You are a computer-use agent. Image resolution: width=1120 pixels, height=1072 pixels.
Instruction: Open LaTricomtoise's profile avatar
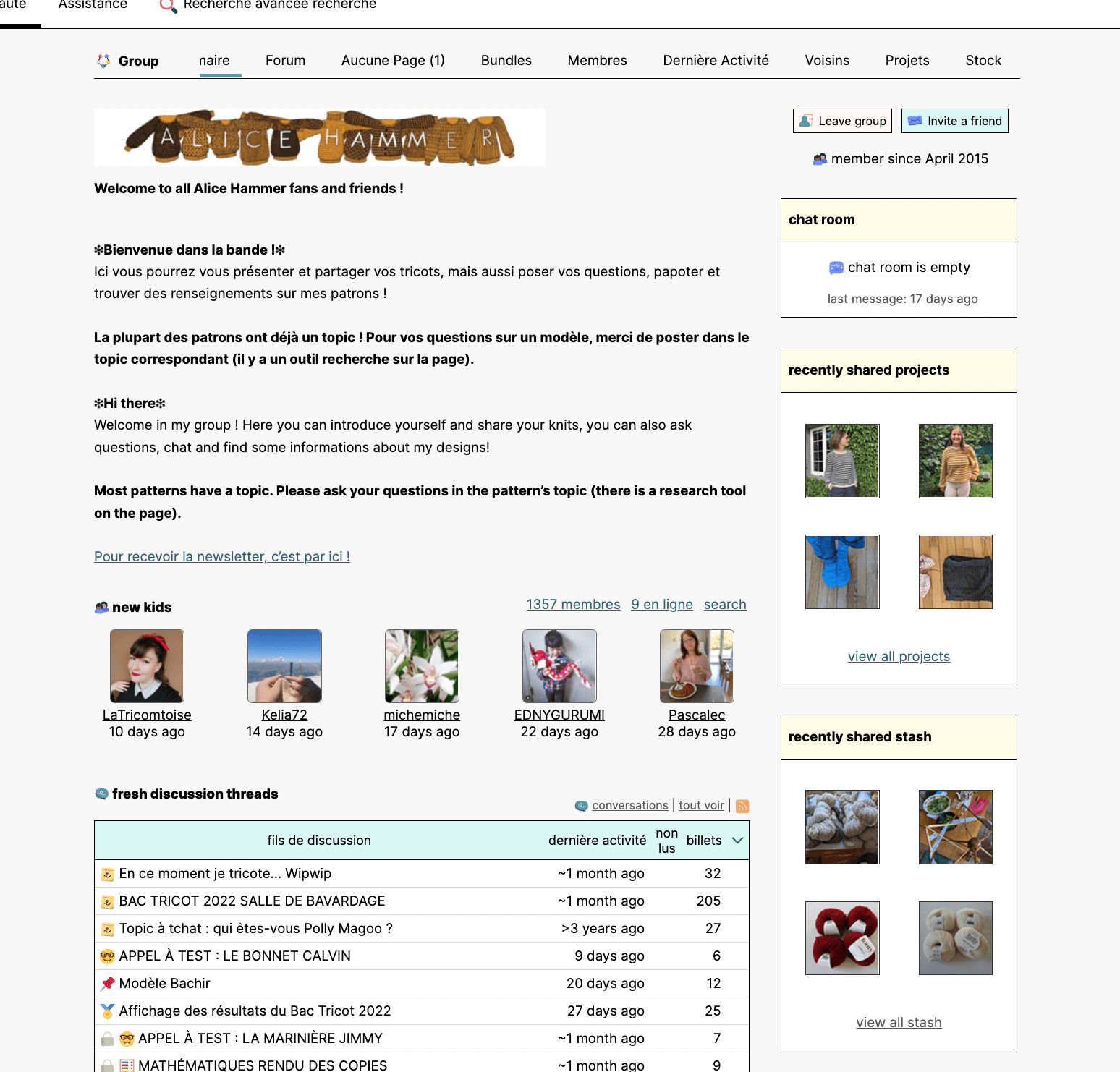[147, 666]
